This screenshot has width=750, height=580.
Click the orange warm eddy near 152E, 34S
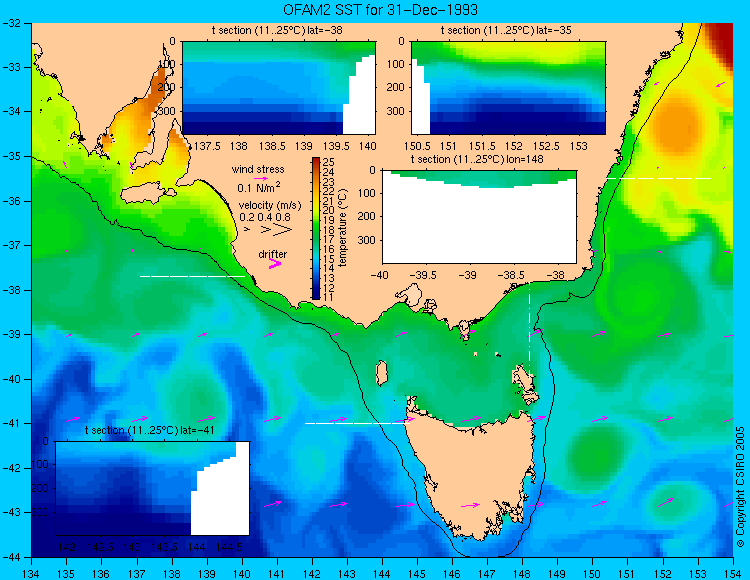(x=675, y=125)
